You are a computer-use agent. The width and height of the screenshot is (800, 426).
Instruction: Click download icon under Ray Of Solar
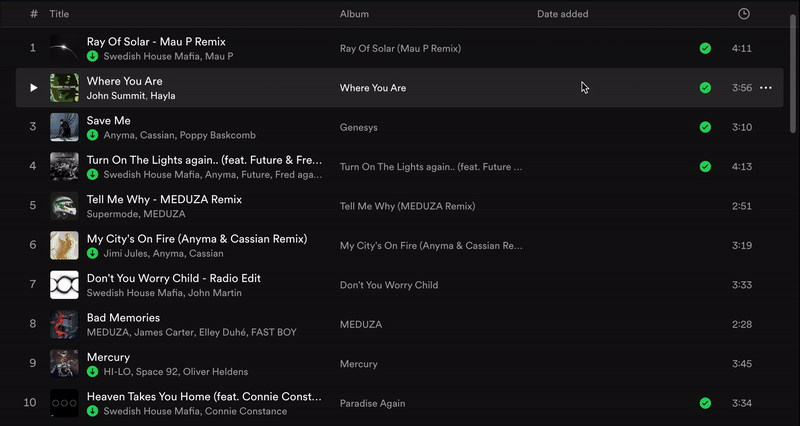[93, 57]
